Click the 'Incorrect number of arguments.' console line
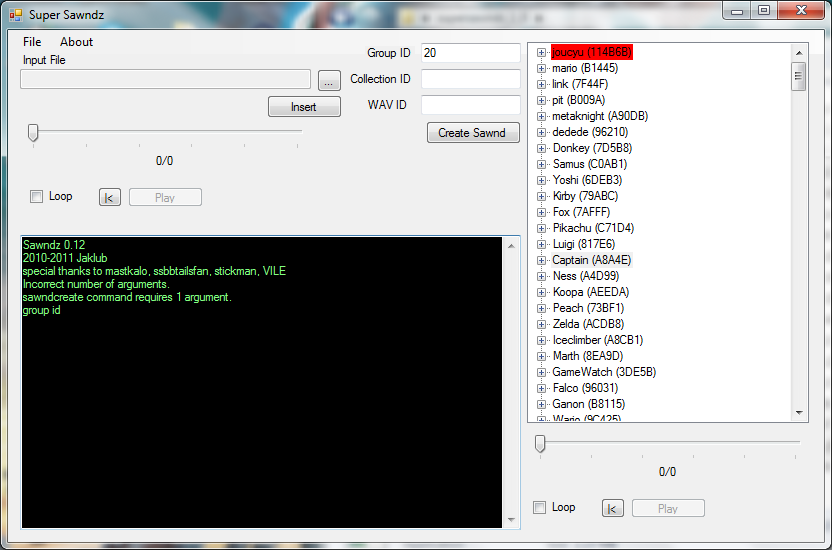Screen dimensions: 832x550 point(96,284)
